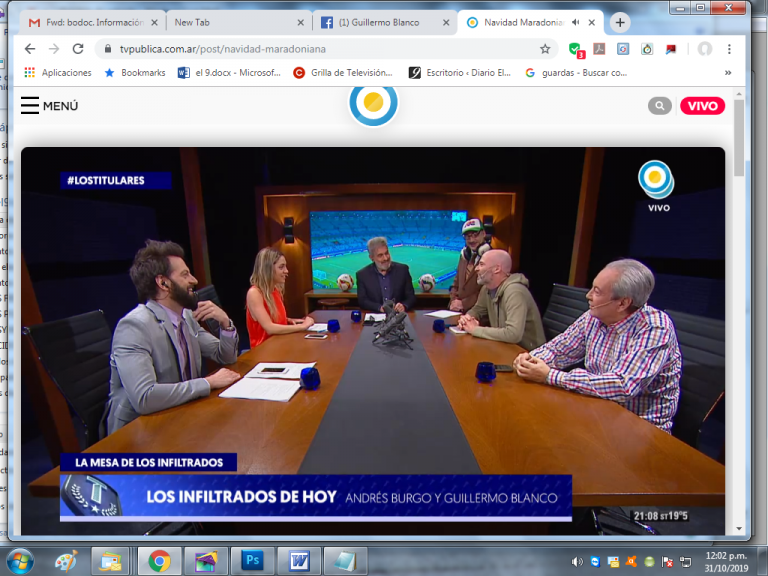Open a new tab with the plus button

(620, 22)
